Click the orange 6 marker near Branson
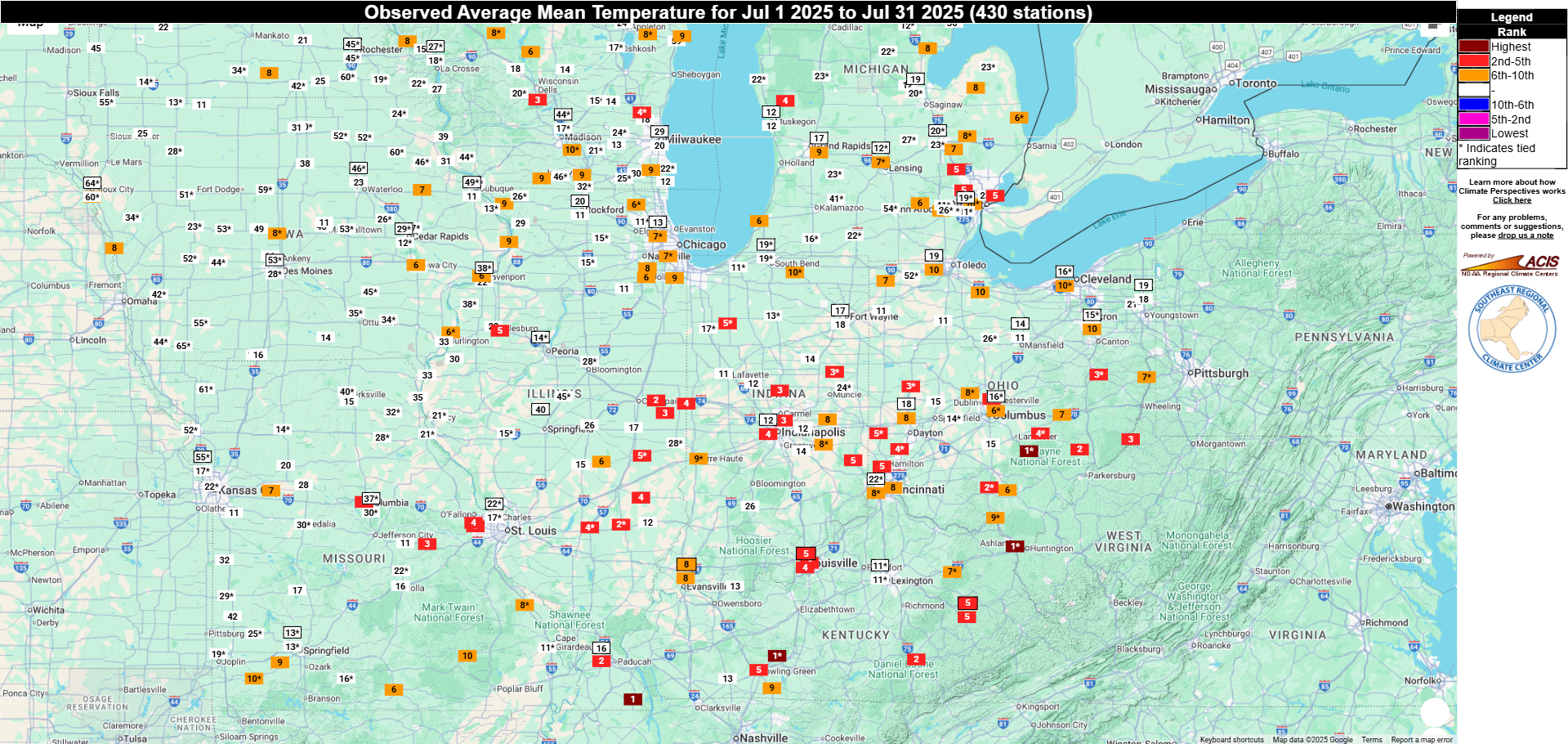Viewport: 1568px width, 744px height. pyautogui.click(x=394, y=689)
